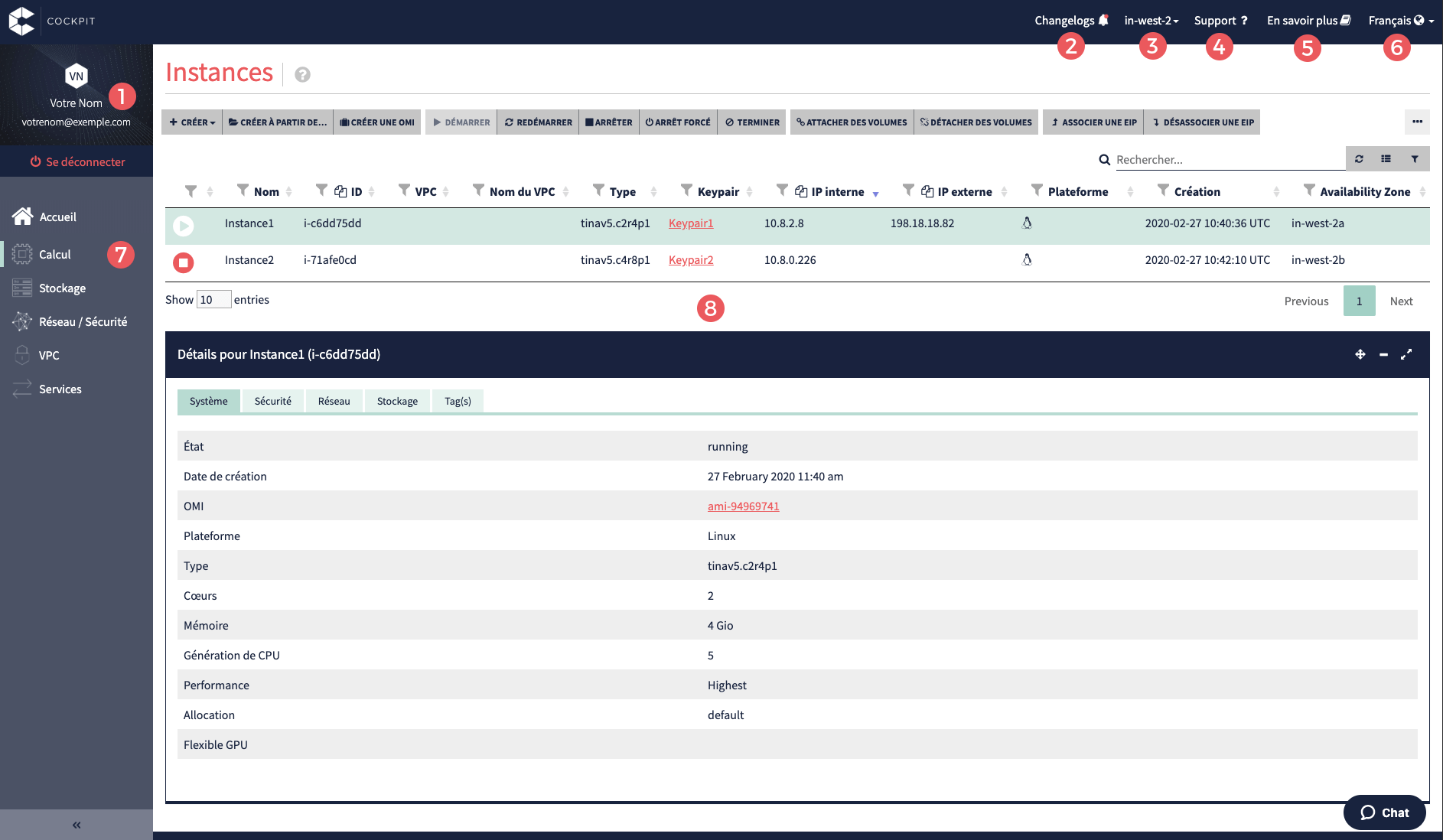Viewport: 1443px width, 840px height.
Task: Click the Keypair1 link
Action: (691, 223)
